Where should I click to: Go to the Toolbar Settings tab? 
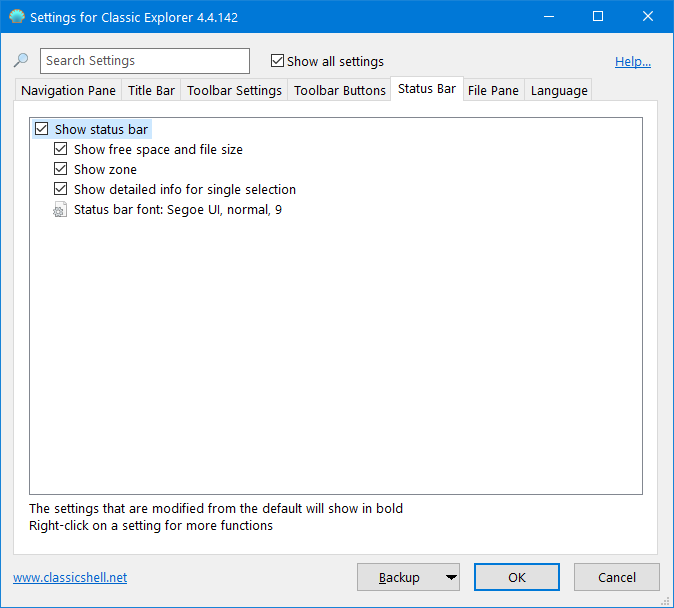click(x=234, y=90)
